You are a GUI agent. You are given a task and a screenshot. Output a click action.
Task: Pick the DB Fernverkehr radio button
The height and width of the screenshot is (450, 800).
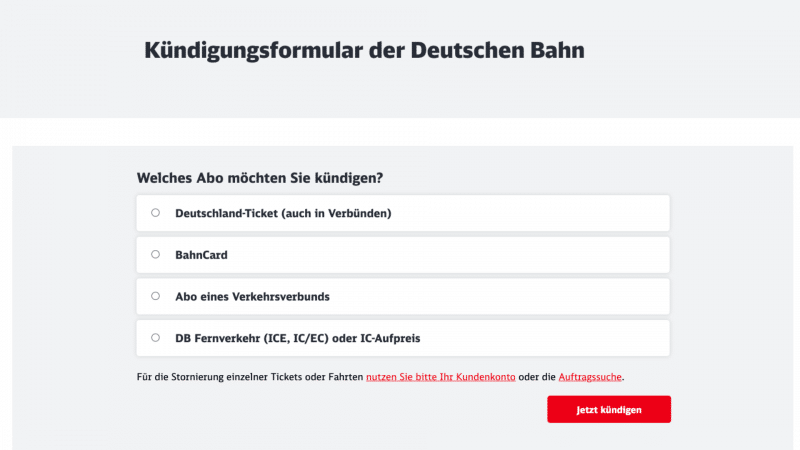pos(155,338)
